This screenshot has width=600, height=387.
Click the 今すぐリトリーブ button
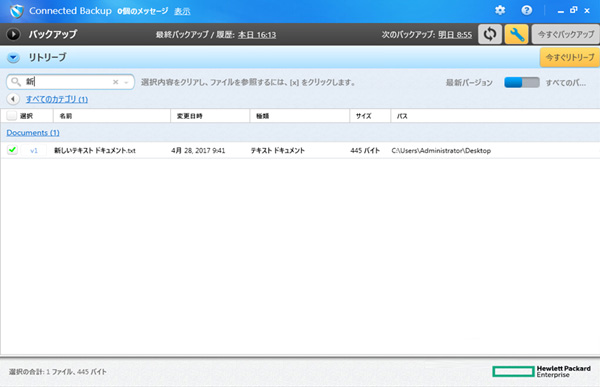(570, 57)
